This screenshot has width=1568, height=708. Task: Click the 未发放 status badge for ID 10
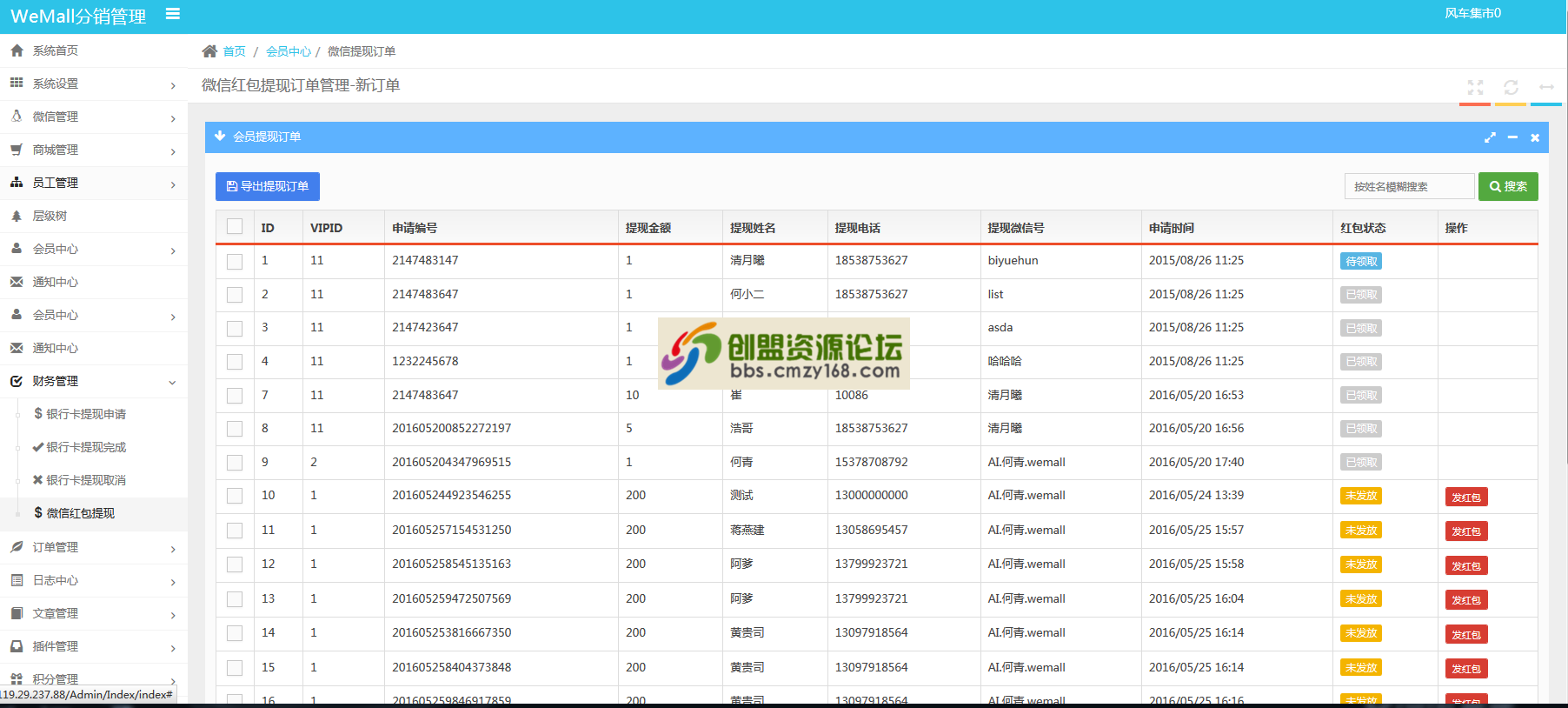pos(1361,496)
